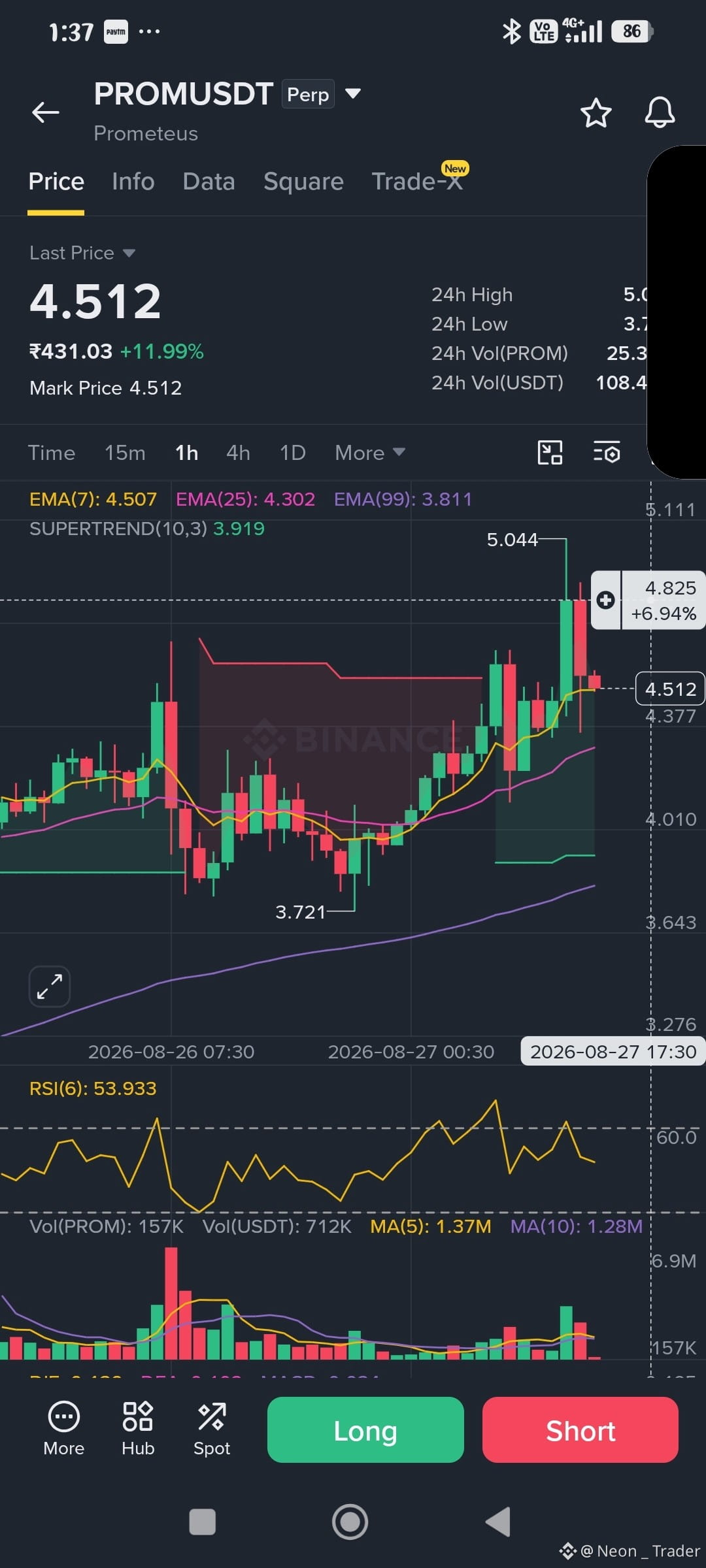The height and width of the screenshot is (1568, 706).
Task: Tap the Vol(USDT): 712K label
Action: point(277,1226)
